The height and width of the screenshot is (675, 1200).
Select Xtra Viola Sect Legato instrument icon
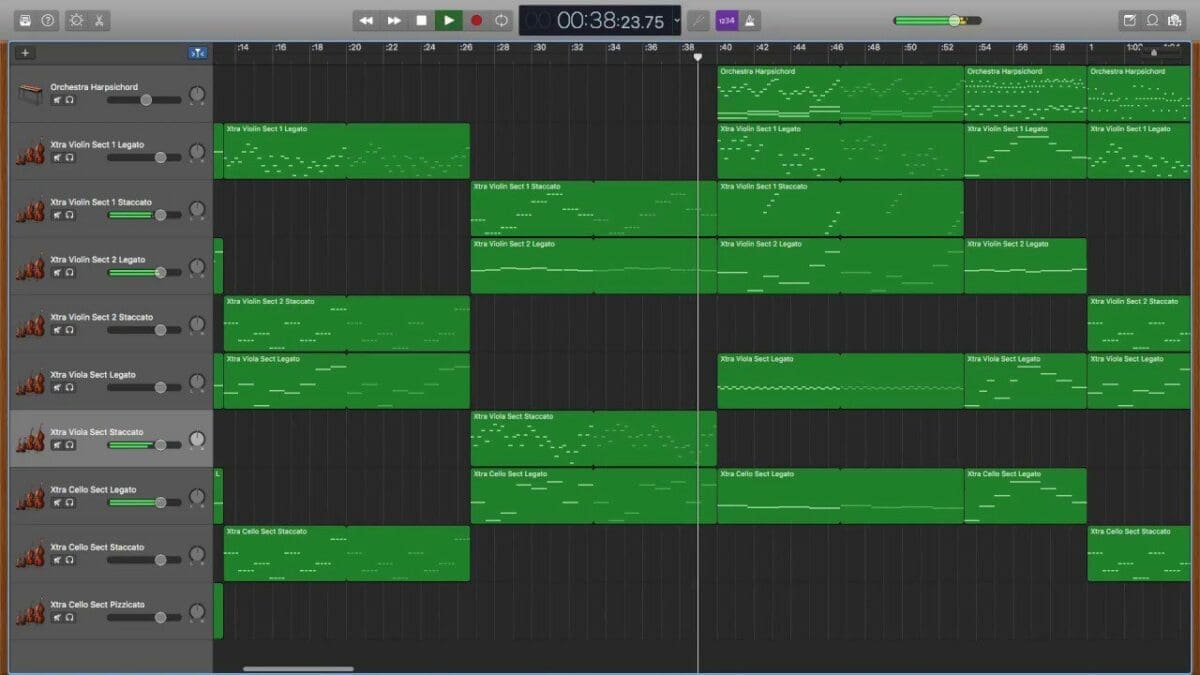click(31, 382)
